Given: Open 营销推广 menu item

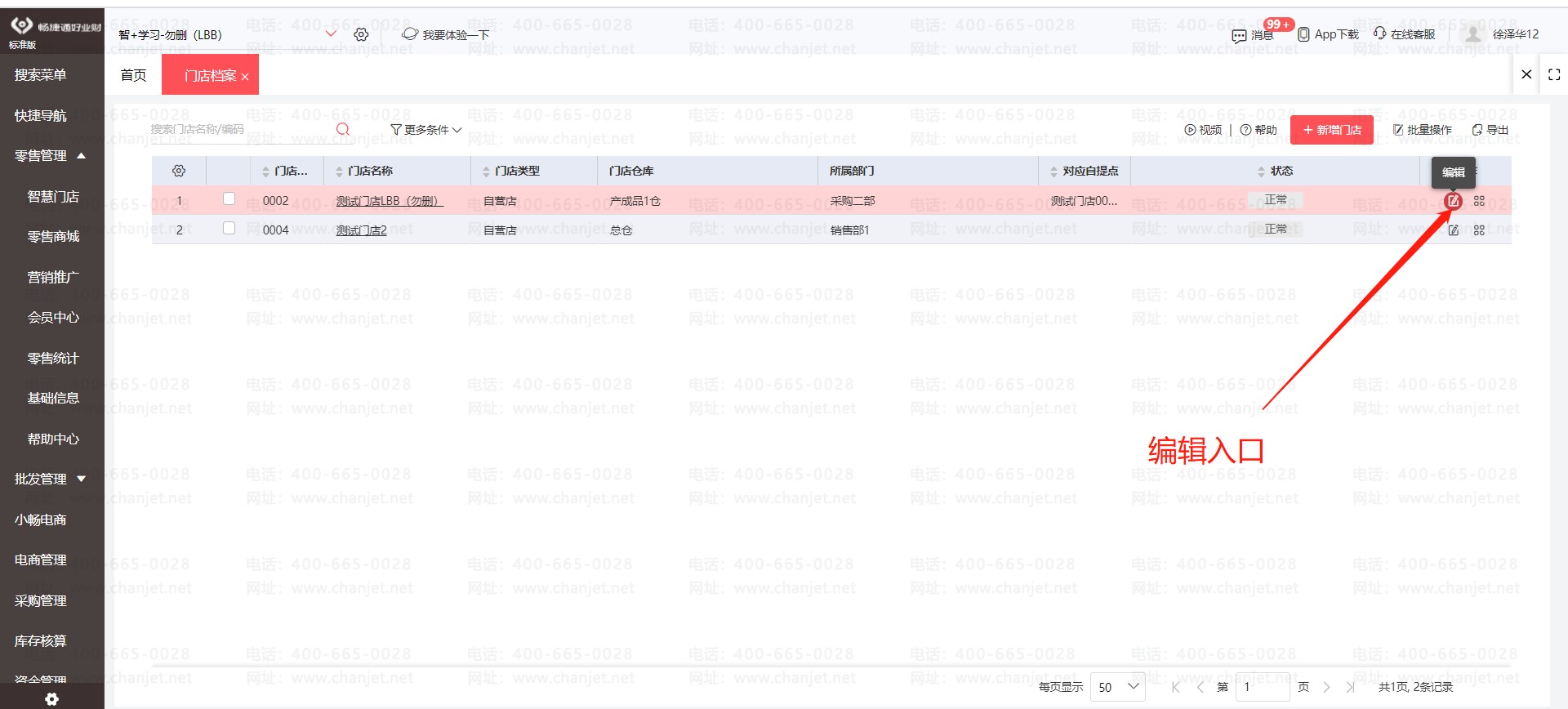Looking at the screenshot, I should [x=52, y=277].
